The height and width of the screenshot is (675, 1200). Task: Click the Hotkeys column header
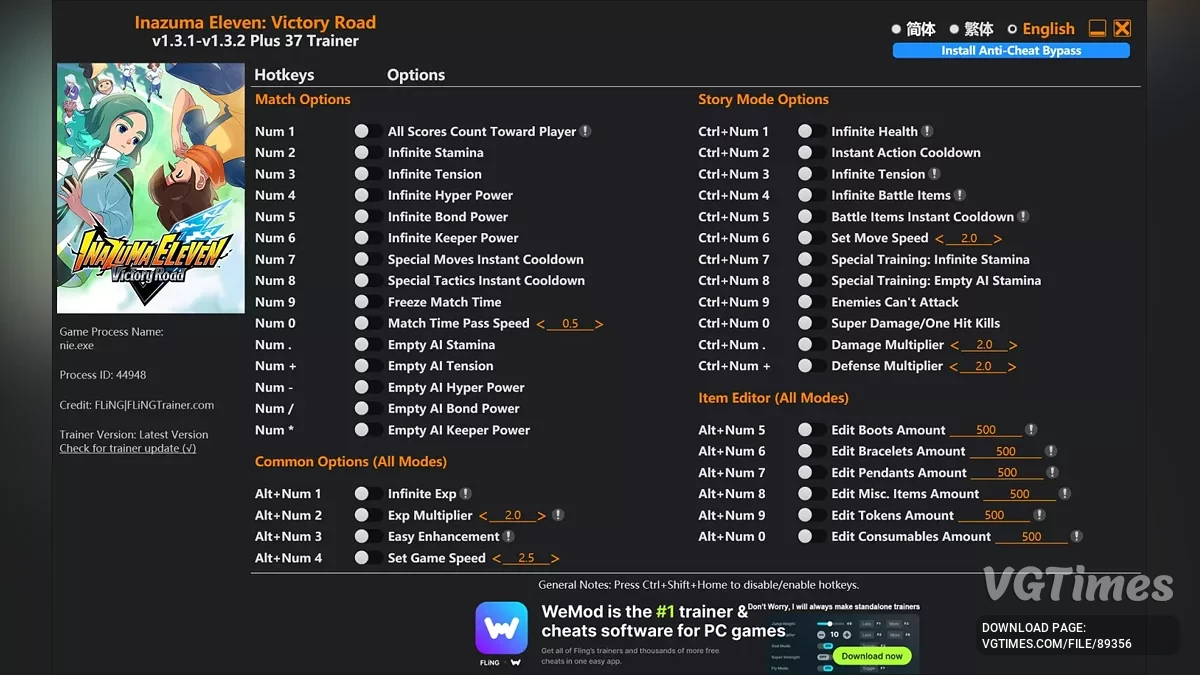(284, 75)
